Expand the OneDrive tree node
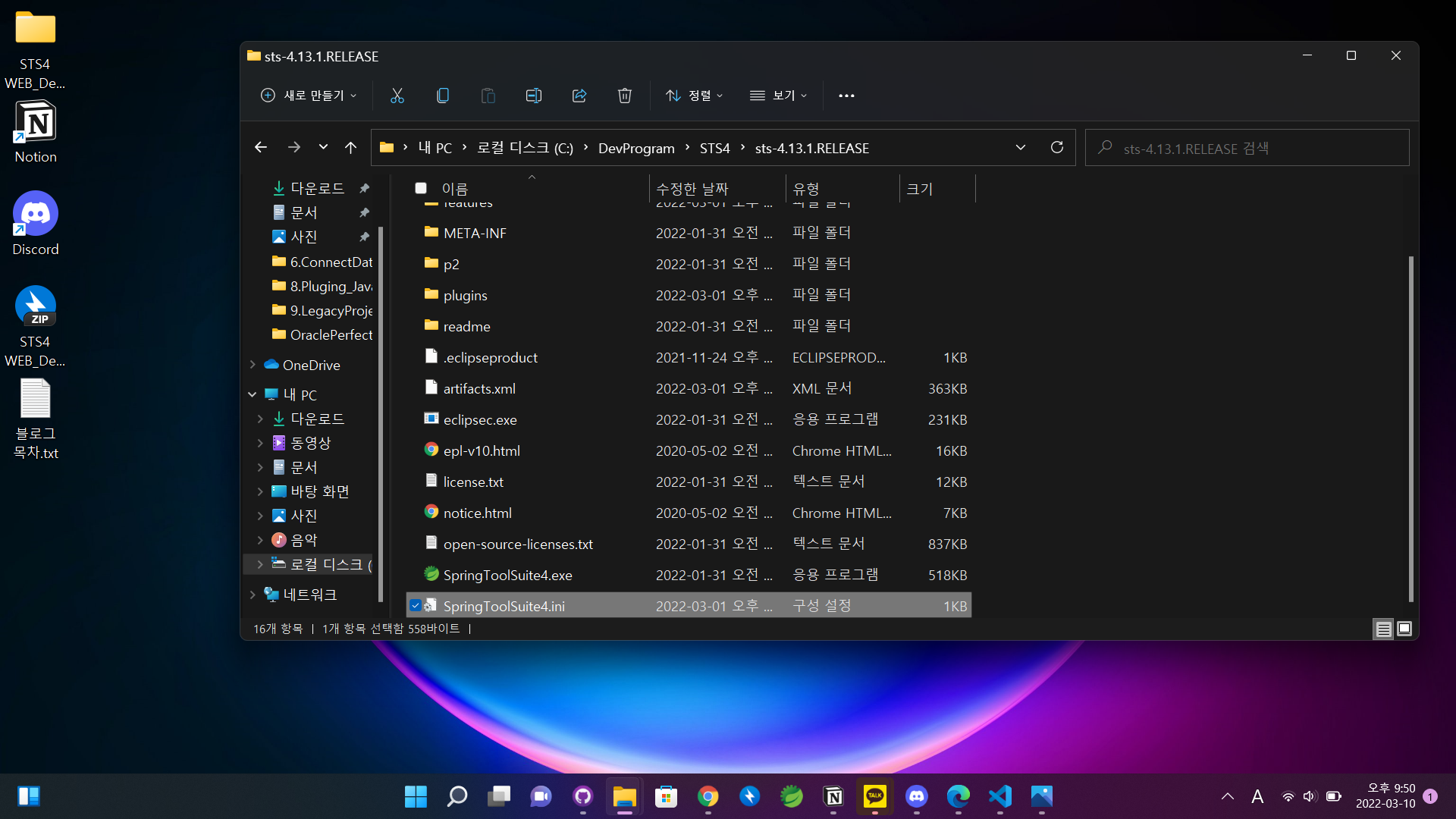The width and height of the screenshot is (1456, 819). 253,365
